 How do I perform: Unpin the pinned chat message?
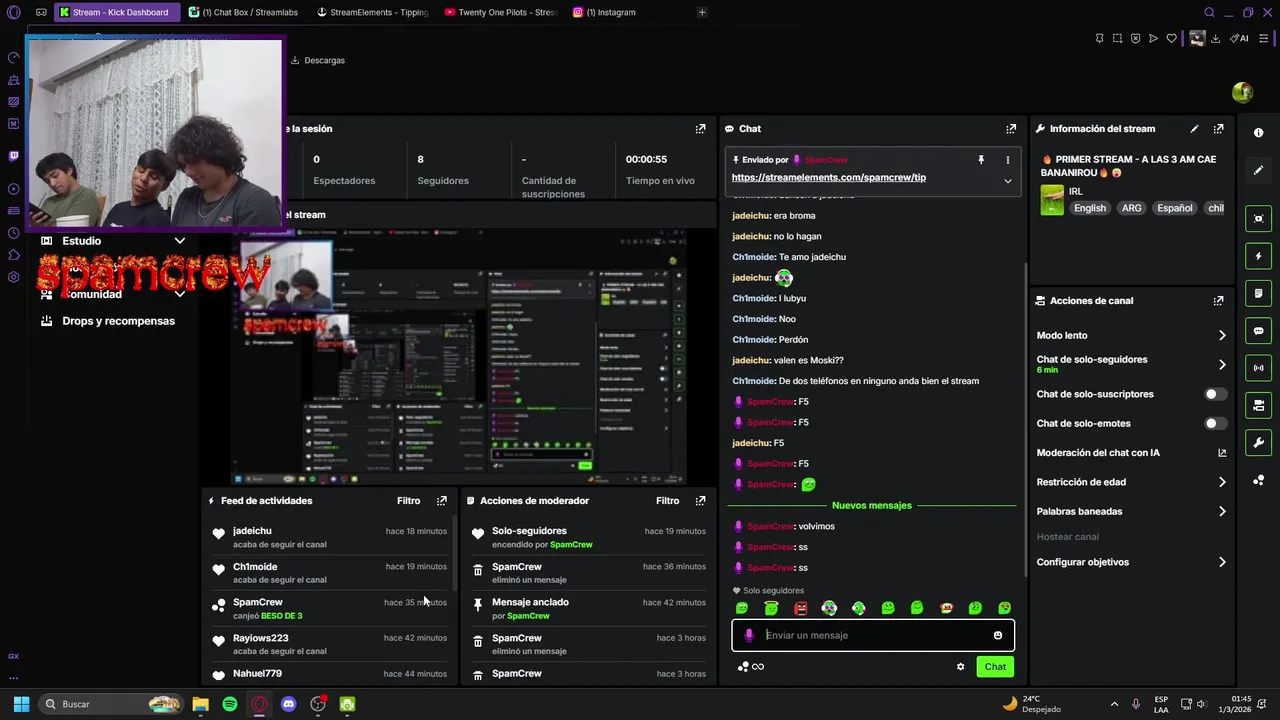[x=981, y=160]
